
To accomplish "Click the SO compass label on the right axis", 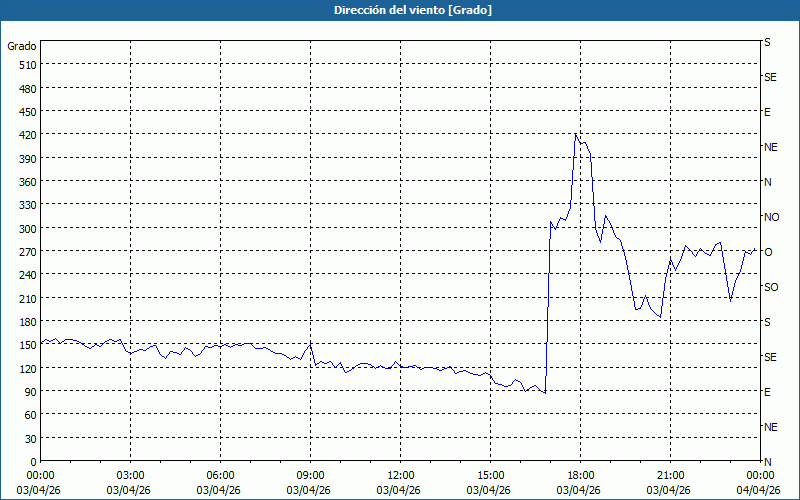I will point(770,287).
